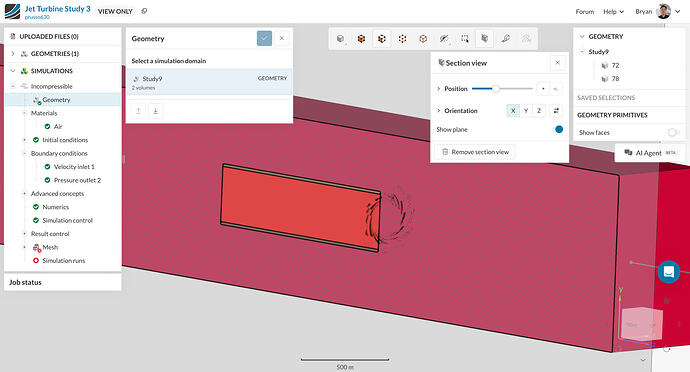The width and height of the screenshot is (690, 372).
Task: Activate the select edges tool
Action: (402, 39)
